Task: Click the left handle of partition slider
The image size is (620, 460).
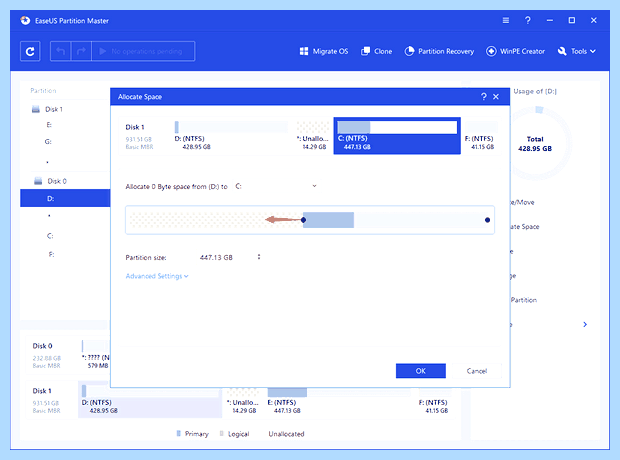Action: pos(303,220)
